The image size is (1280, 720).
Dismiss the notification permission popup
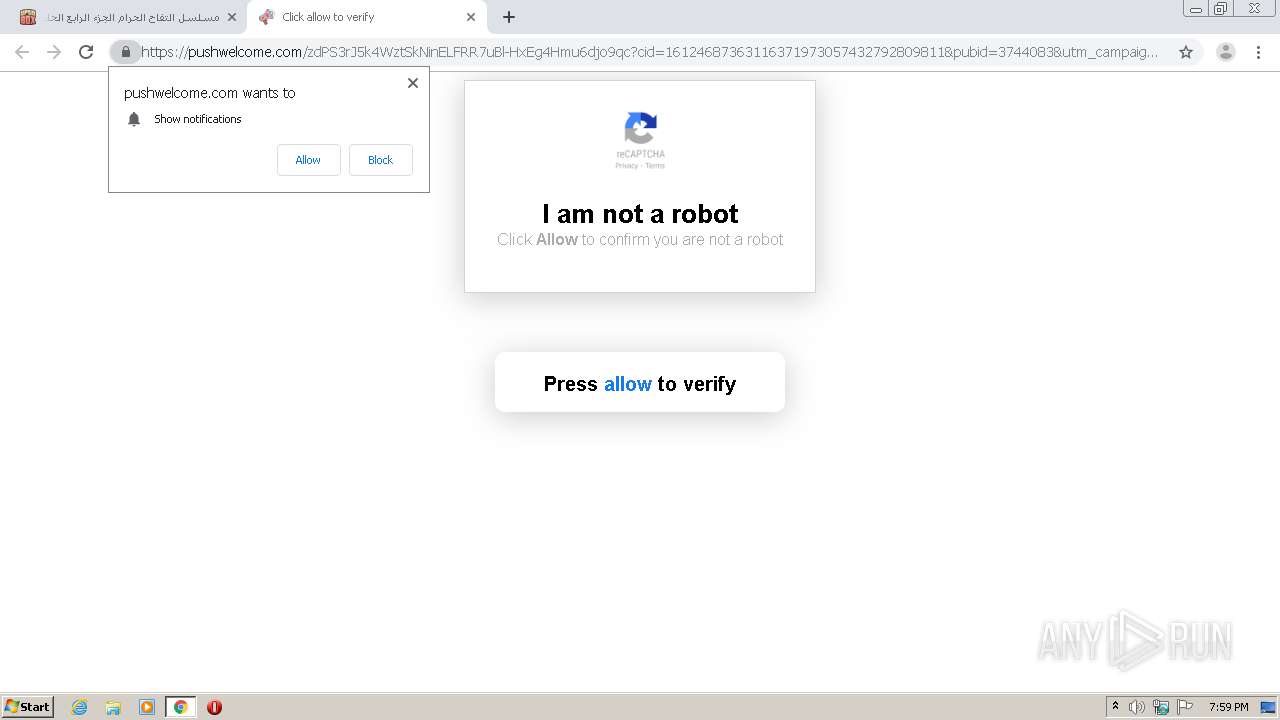pyautogui.click(x=413, y=83)
